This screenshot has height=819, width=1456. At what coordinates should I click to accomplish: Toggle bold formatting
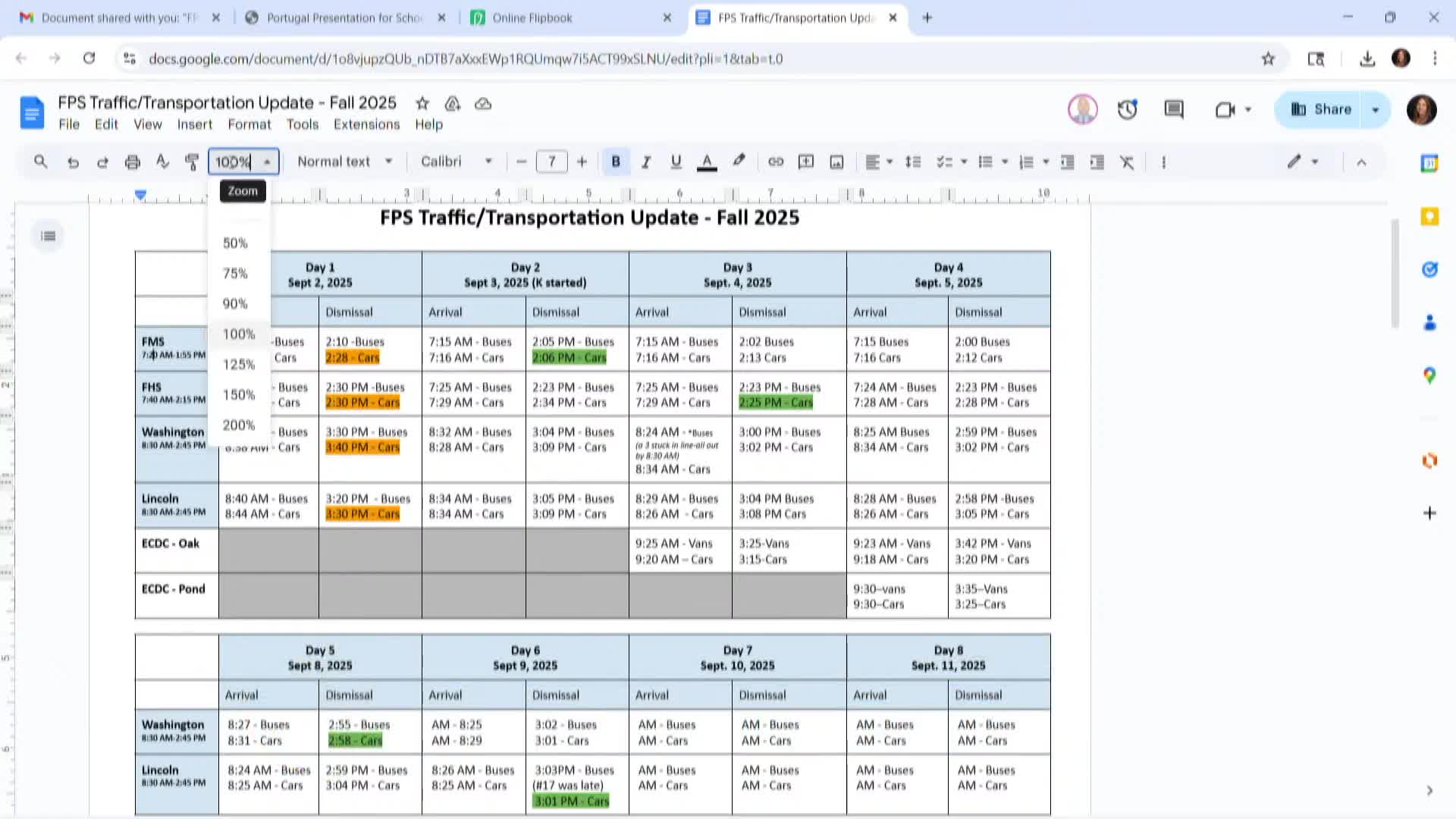pos(616,162)
